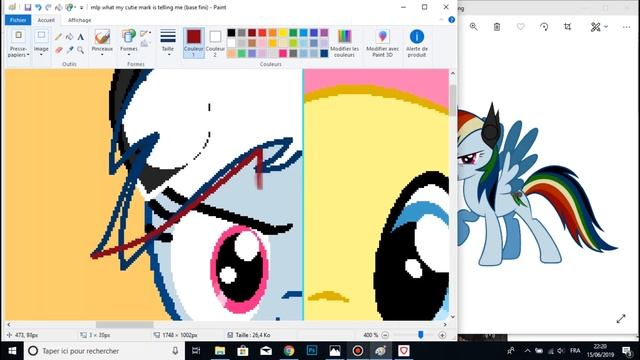Open the Microsoft Store taskbar icon
This screenshot has height=360, width=640.
coord(243,351)
